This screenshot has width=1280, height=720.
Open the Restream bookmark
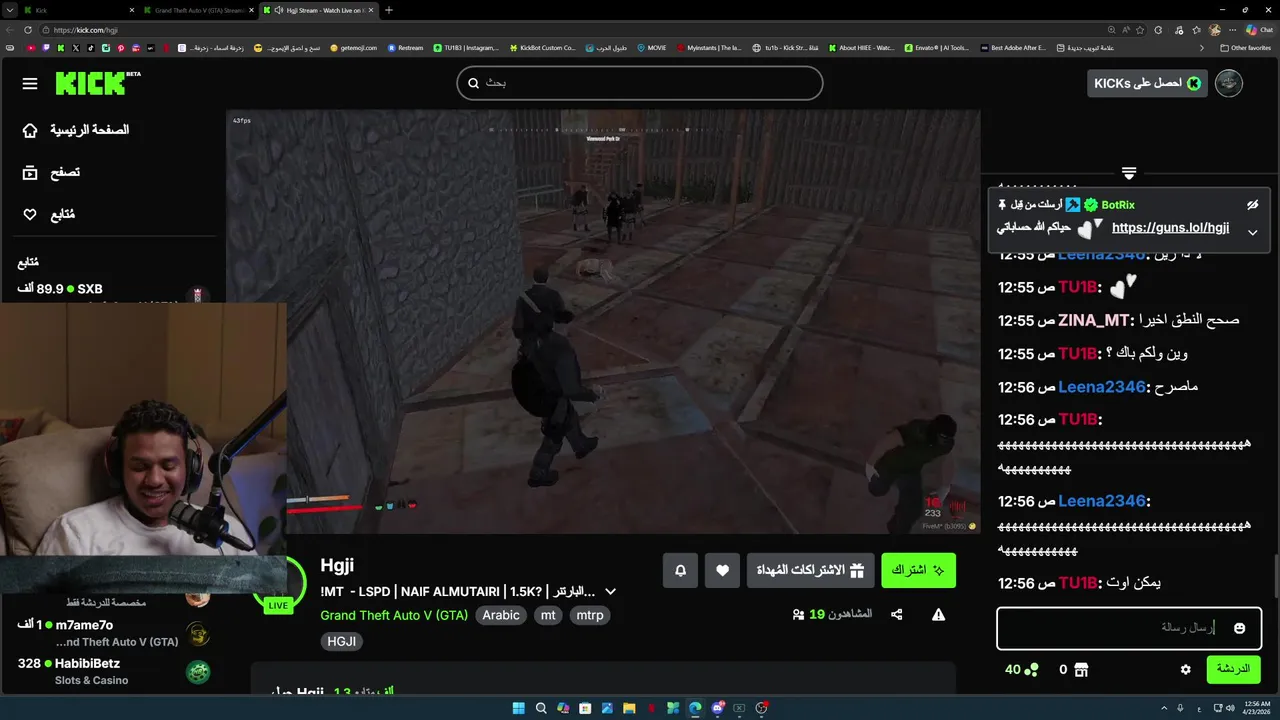pyautogui.click(x=405, y=47)
